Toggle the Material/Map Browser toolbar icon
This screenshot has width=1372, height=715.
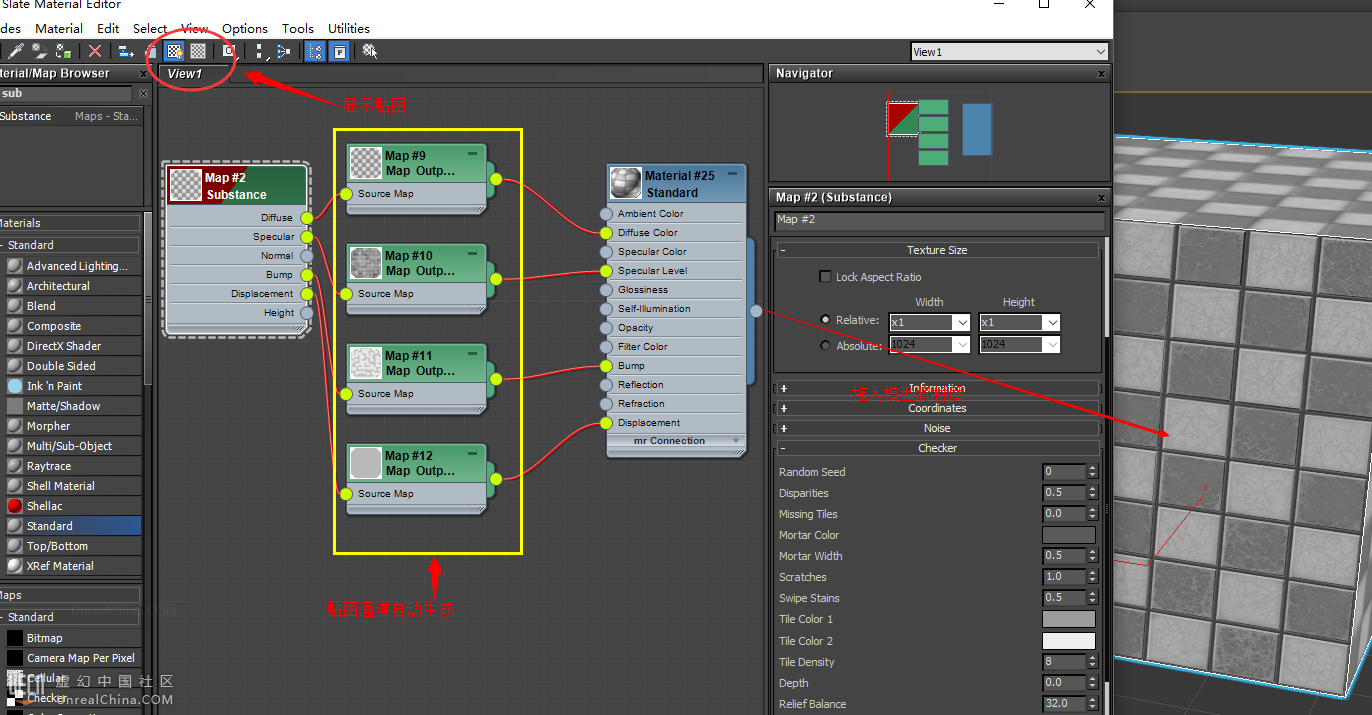(315, 51)
